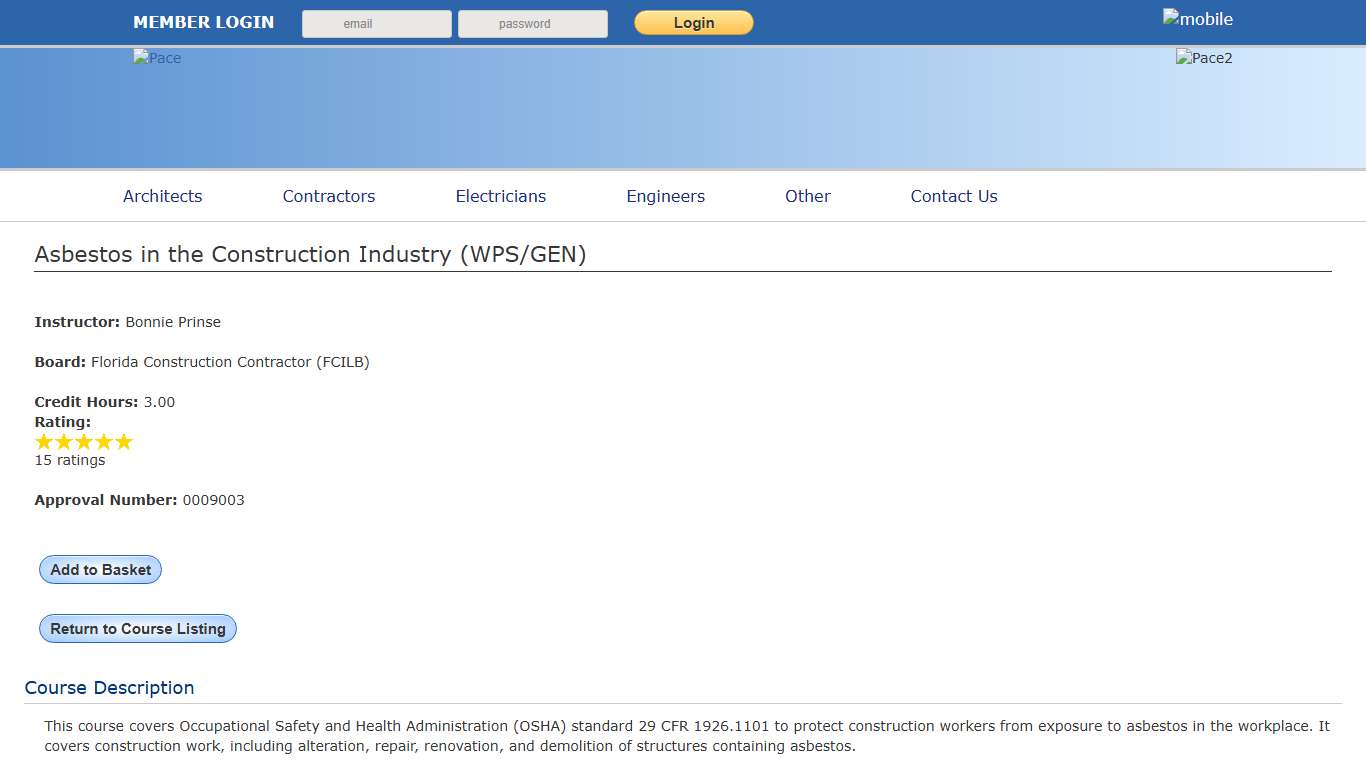Click the Pace2 banner image
The height and width of the screenshot is (768, 1366).
click(x=1204, y=58)
